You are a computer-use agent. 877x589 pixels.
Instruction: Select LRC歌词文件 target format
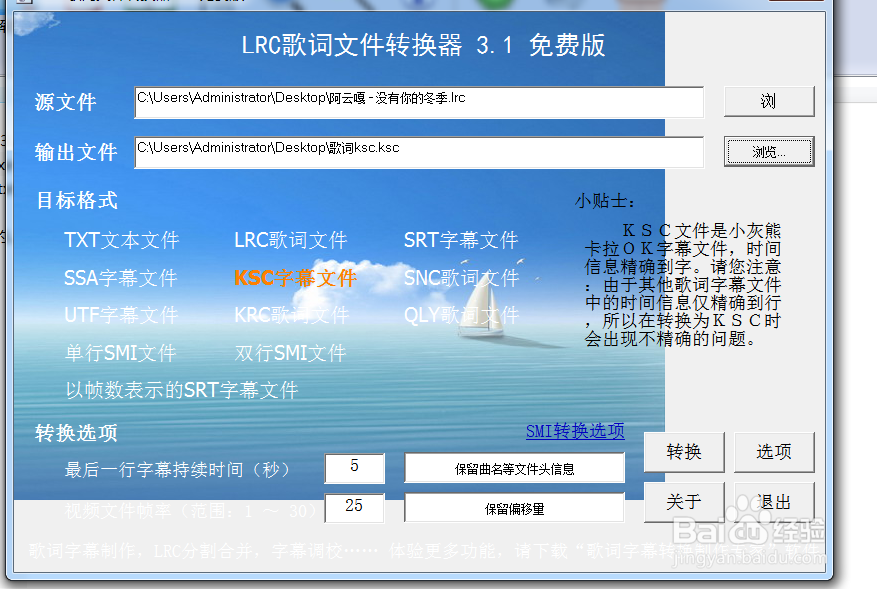291,240
